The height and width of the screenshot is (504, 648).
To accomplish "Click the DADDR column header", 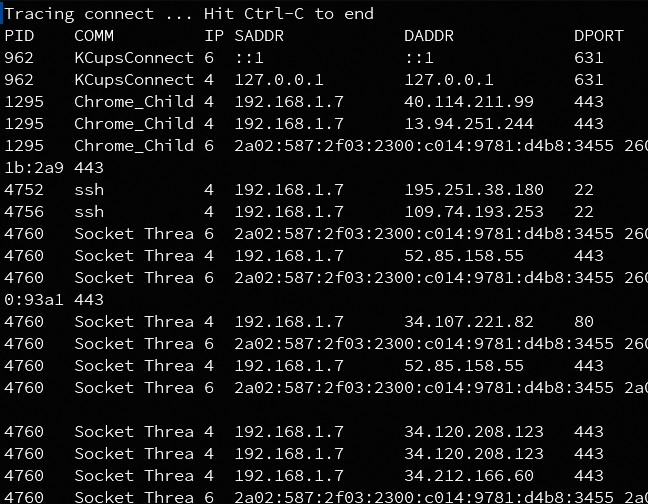I will tap(429, 36).
